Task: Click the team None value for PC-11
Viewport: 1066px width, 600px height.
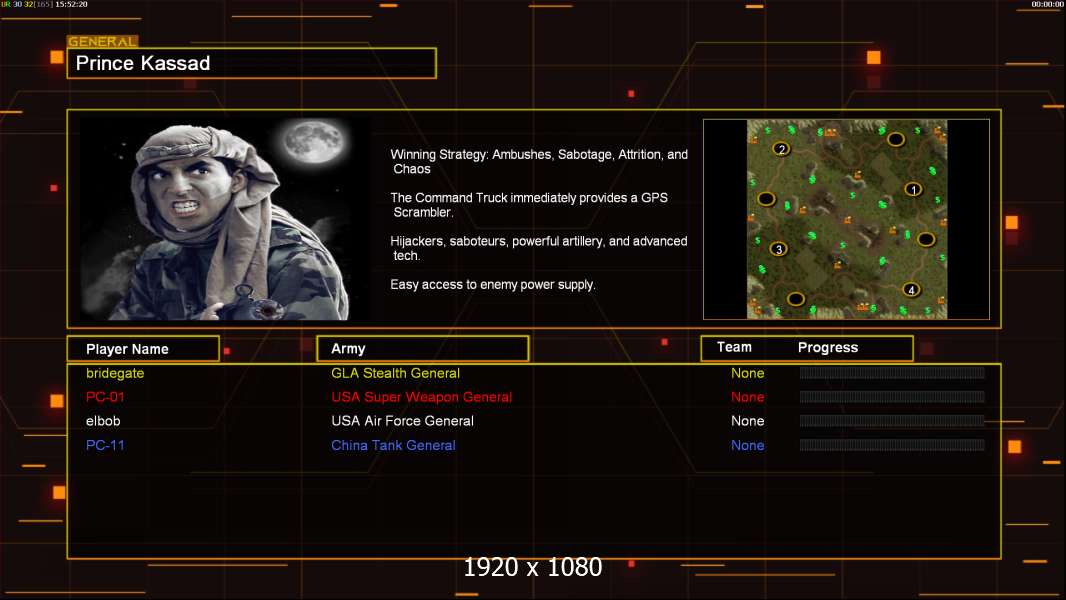Action: click(x=747, y=446)
